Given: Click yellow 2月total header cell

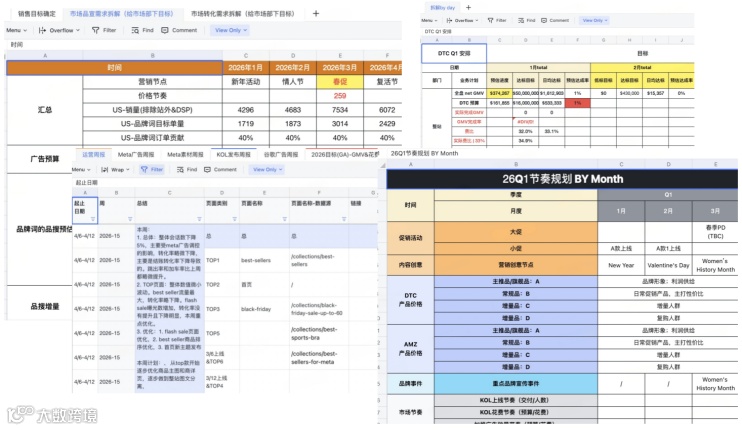Looking at the screenshot, I should pyautogui.click(x=642, y=68).
